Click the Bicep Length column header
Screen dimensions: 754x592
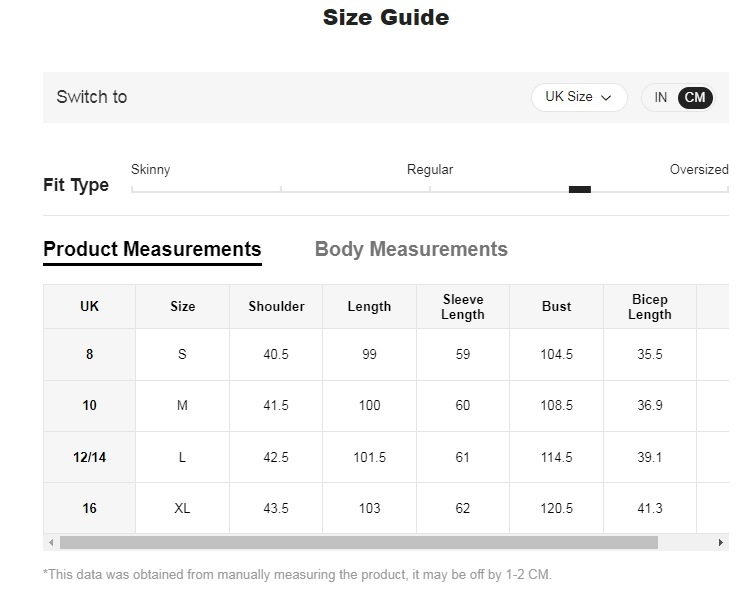pos(650,307)
